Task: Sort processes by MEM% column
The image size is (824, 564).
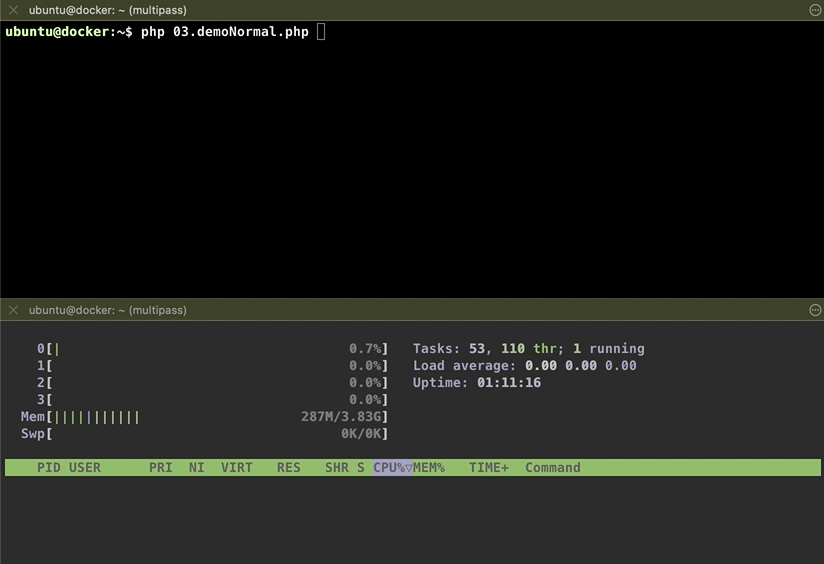Action: point(429,467)
